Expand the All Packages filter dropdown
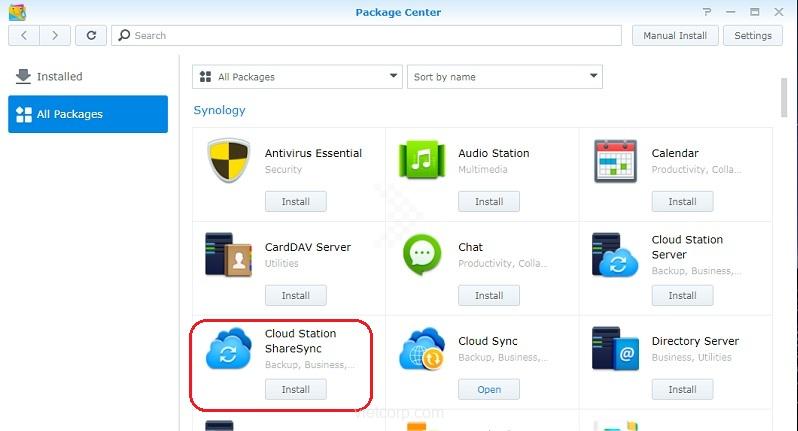798x431 pixels. [296, 77]
